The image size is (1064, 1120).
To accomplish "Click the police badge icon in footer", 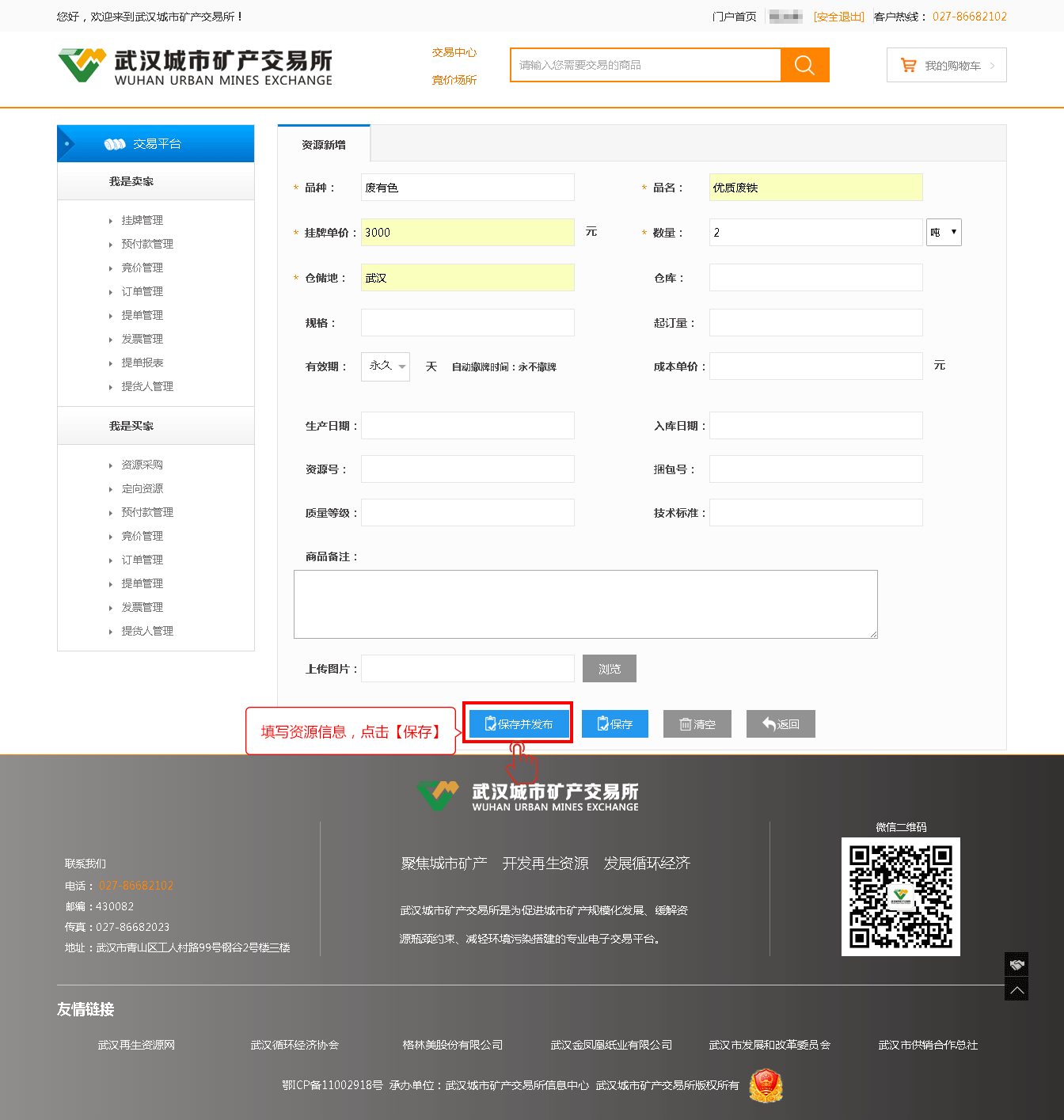I will point(766,1085).
